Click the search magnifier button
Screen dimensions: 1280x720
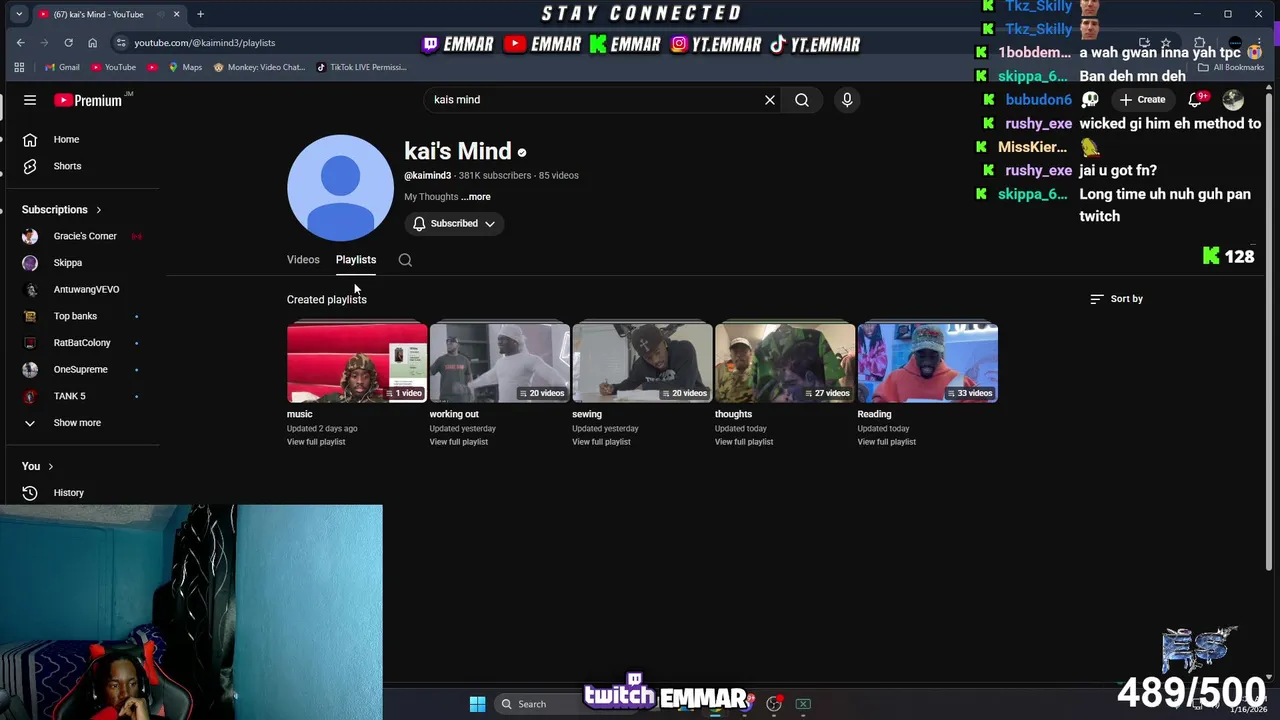802,100
